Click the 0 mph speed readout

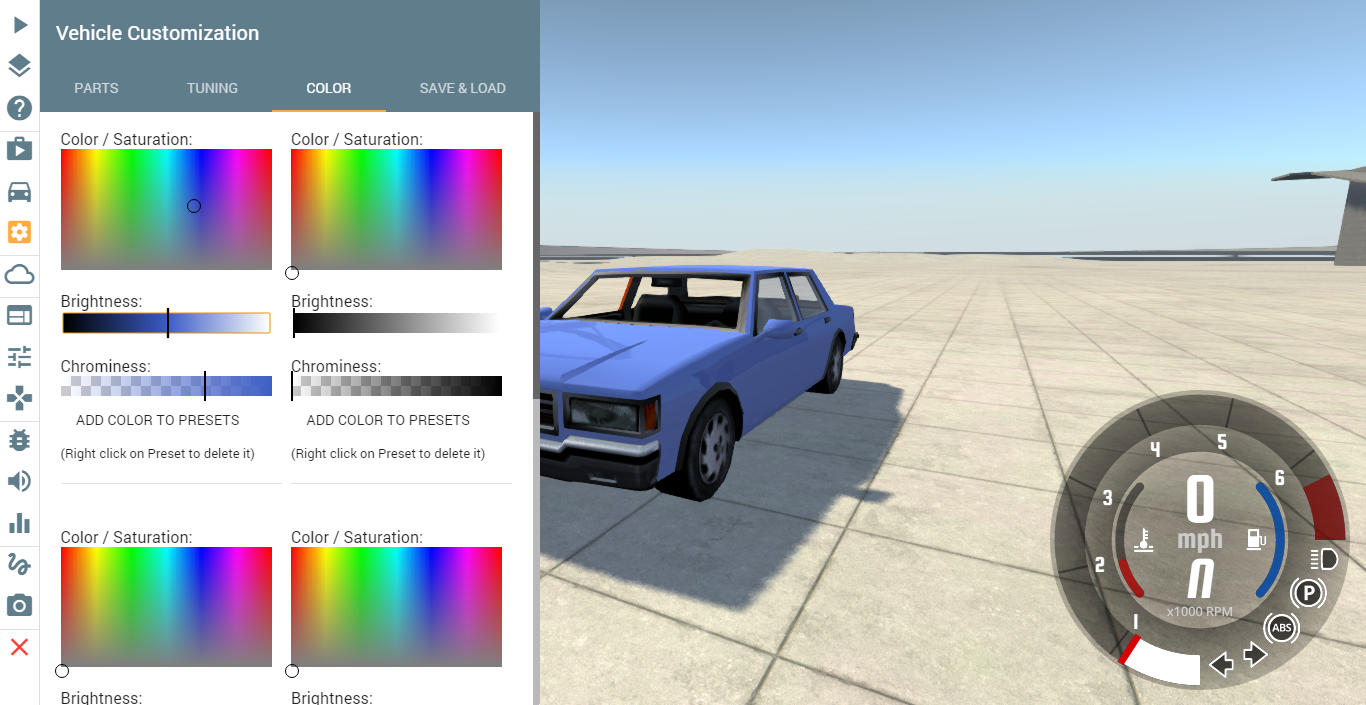pos(1200,514)
